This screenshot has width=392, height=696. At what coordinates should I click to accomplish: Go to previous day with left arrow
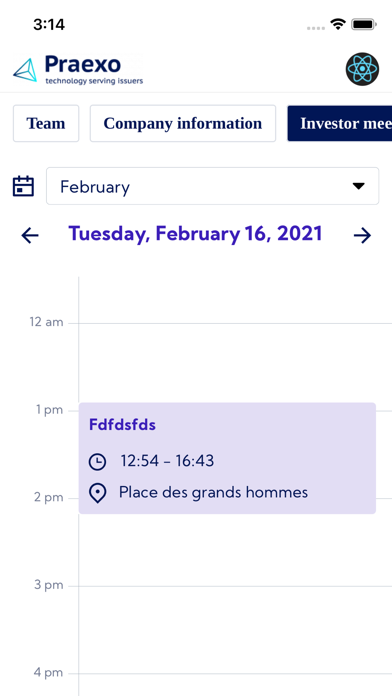[30, 235]
